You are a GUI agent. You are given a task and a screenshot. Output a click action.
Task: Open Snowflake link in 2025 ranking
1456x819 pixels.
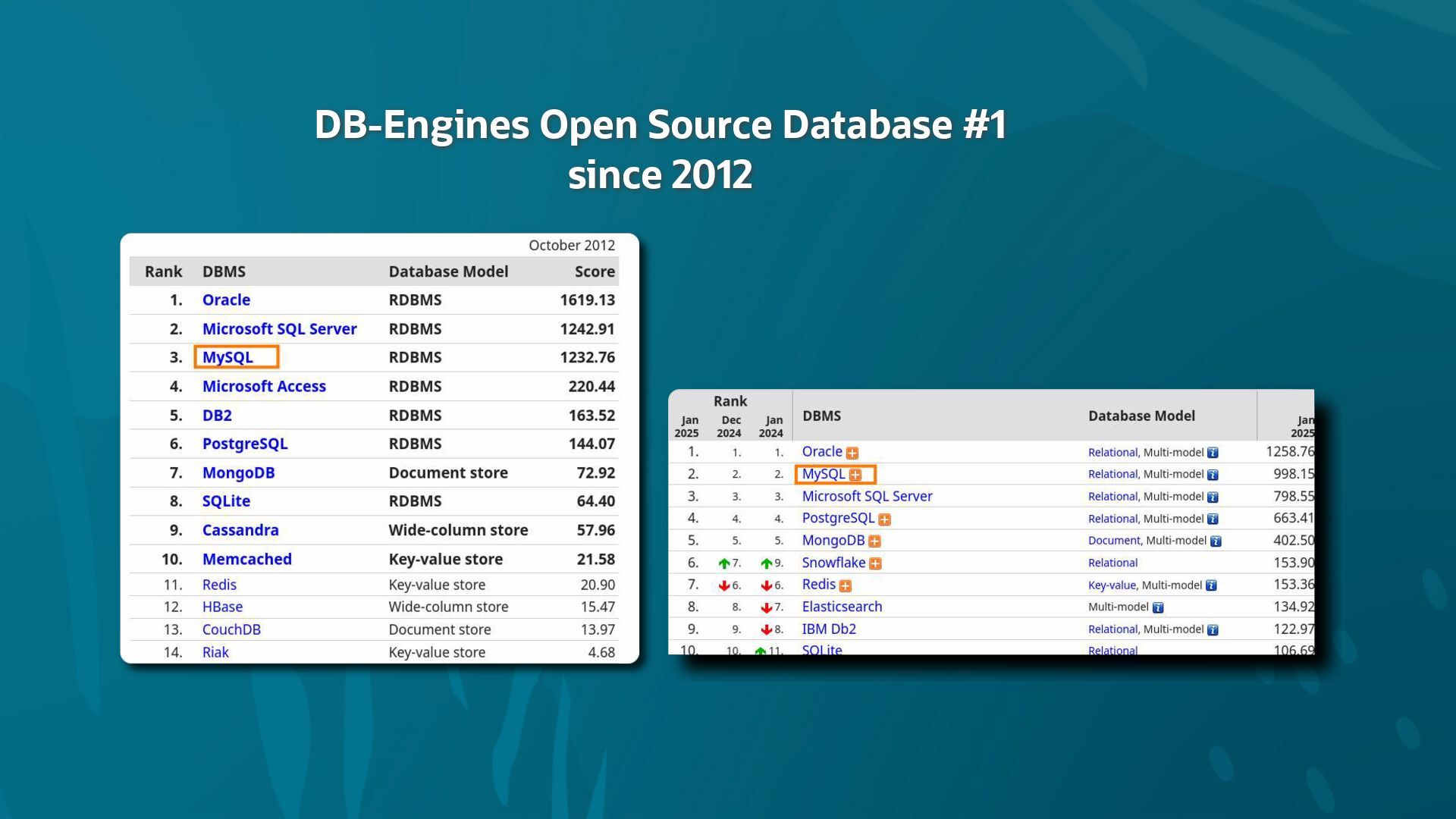coord(833,563)
